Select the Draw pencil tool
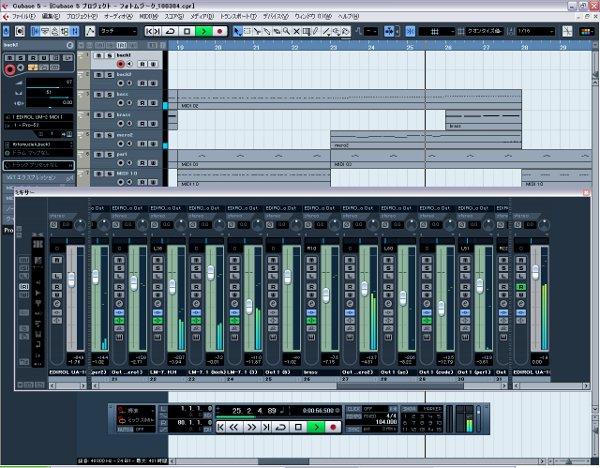Image resolution: width=600 pixels, height=468 pixels. 316,31
